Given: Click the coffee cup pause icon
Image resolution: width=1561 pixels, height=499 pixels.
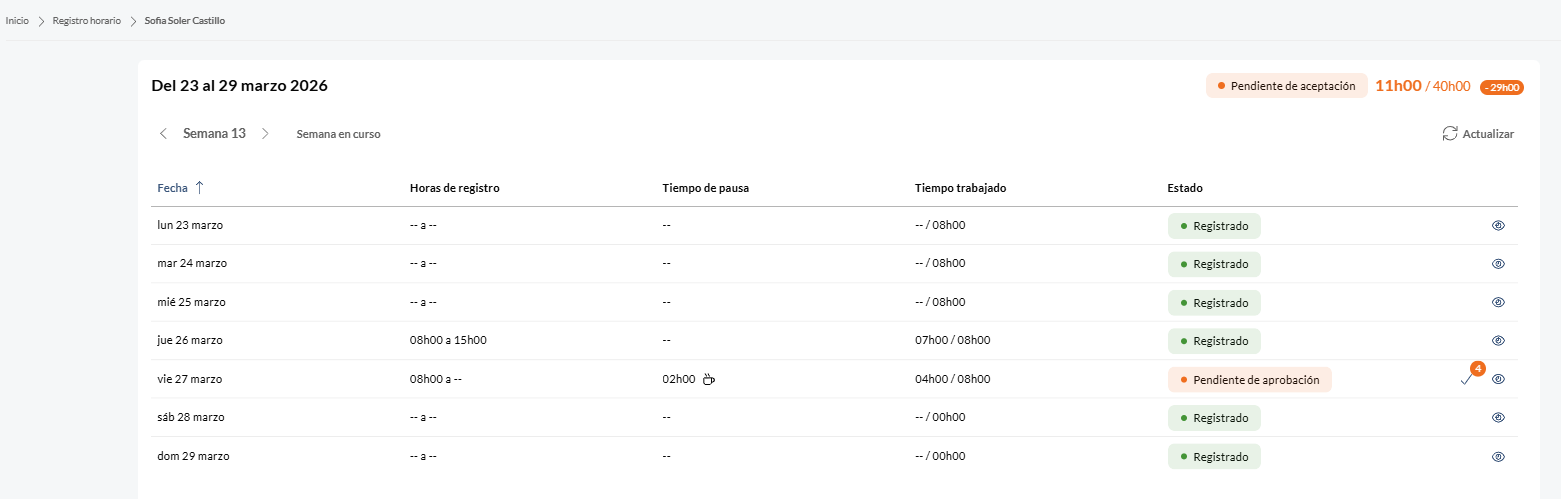Looking at the screenshot, I should [x=709, y=379].
